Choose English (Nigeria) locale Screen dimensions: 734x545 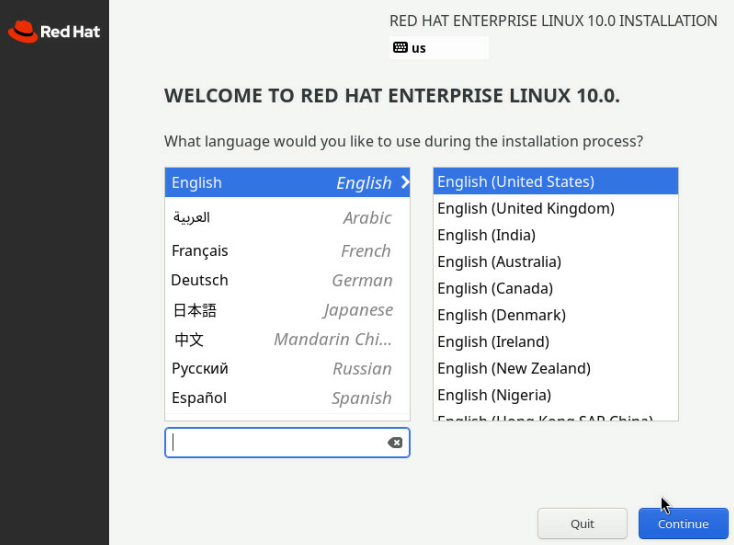(x=556, y=395)
